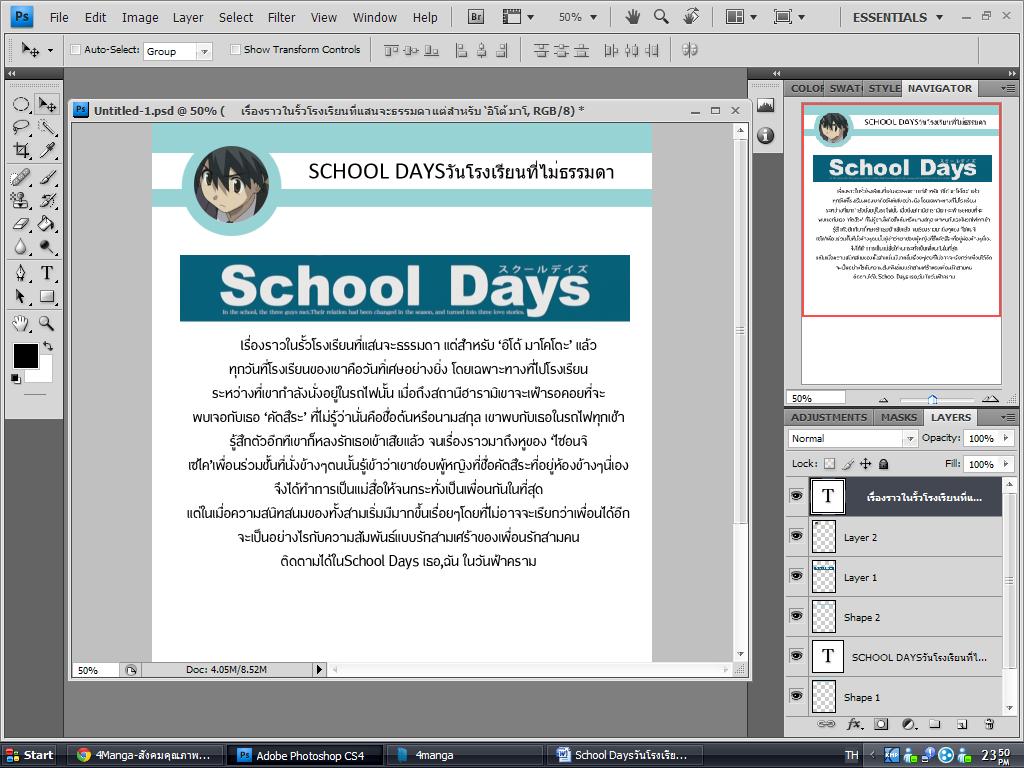Open the status bar info arrow
Viewport: 1024px width, 768px height.
[x=319, y=669]
